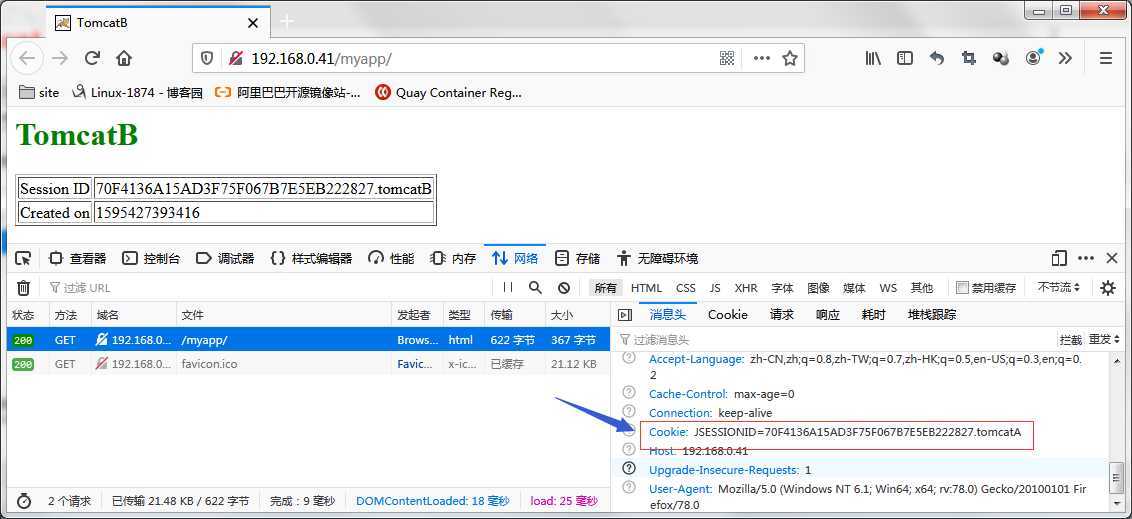The width and height of the screenshot is (1132, 519).
Task: Toggle responsive design mode icon
Action: [x=1059, y=258]
